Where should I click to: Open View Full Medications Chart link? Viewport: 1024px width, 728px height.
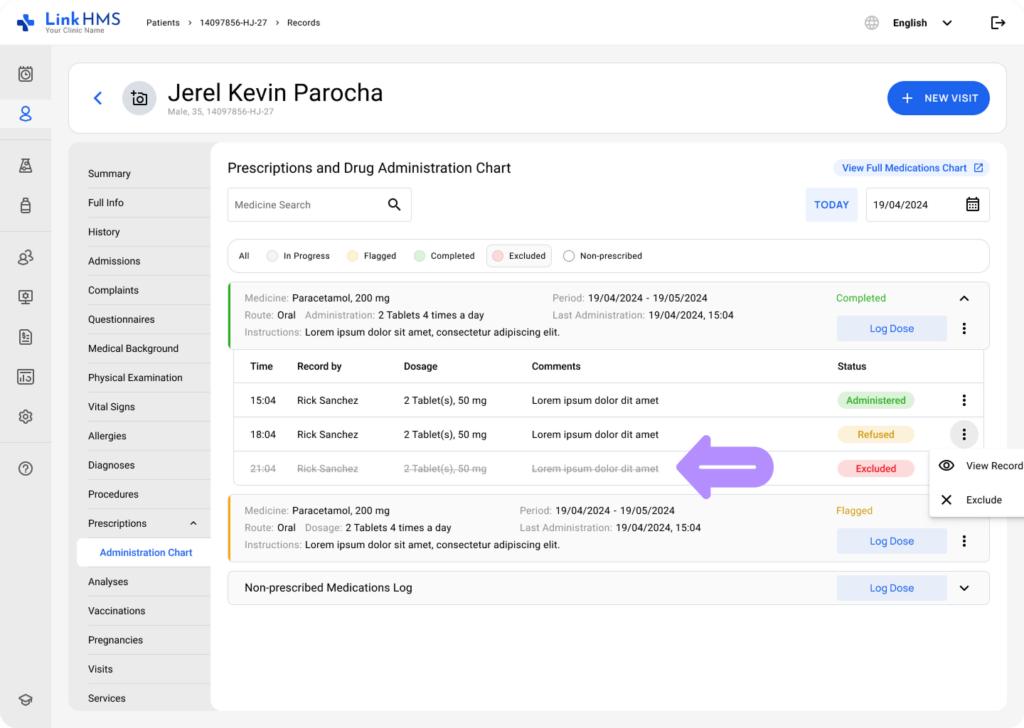pyautogui.click(x=911, y=168)
